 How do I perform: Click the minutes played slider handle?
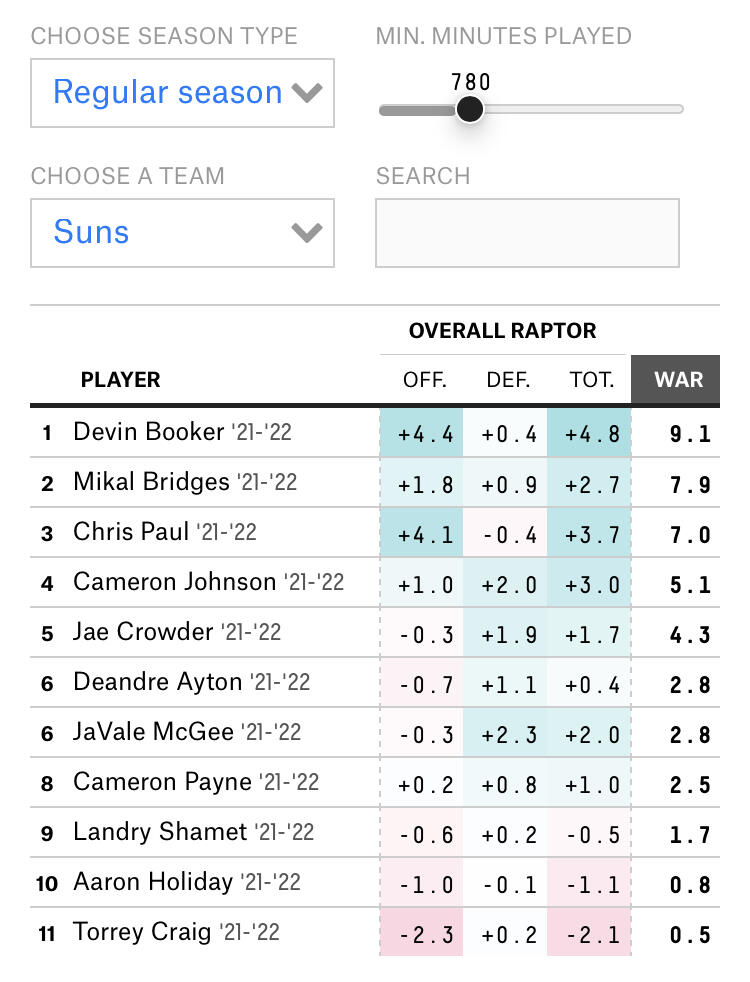point(469,109)
